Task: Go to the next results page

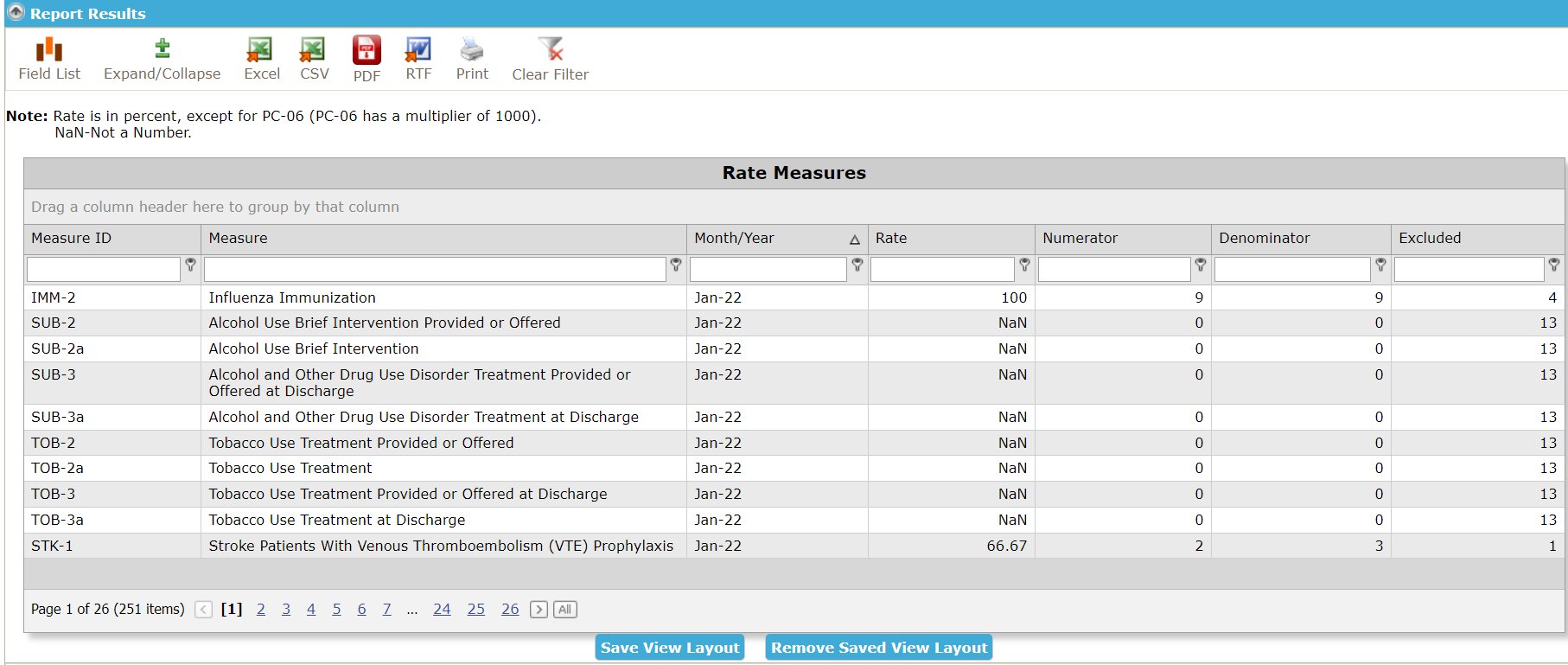Action: click(539, 610)
